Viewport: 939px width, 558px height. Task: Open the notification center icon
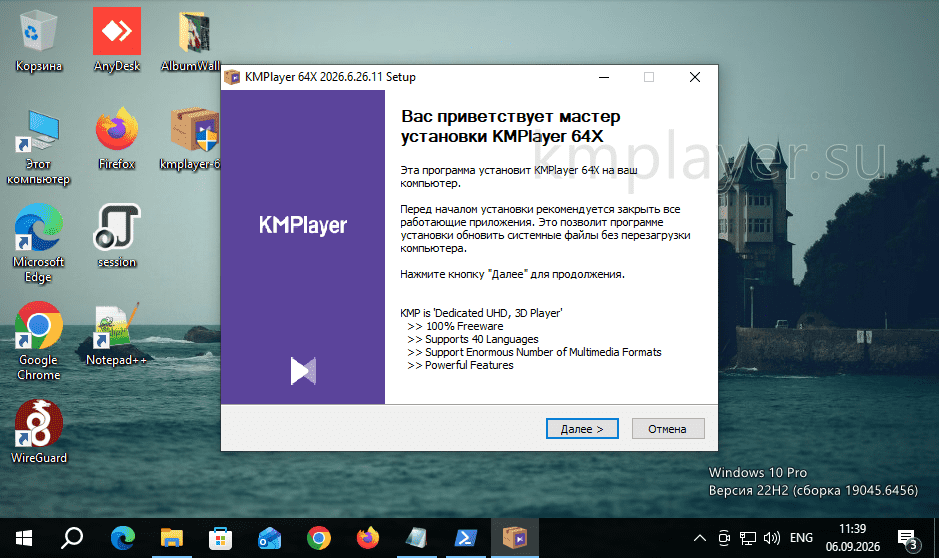tap(907, 539)
